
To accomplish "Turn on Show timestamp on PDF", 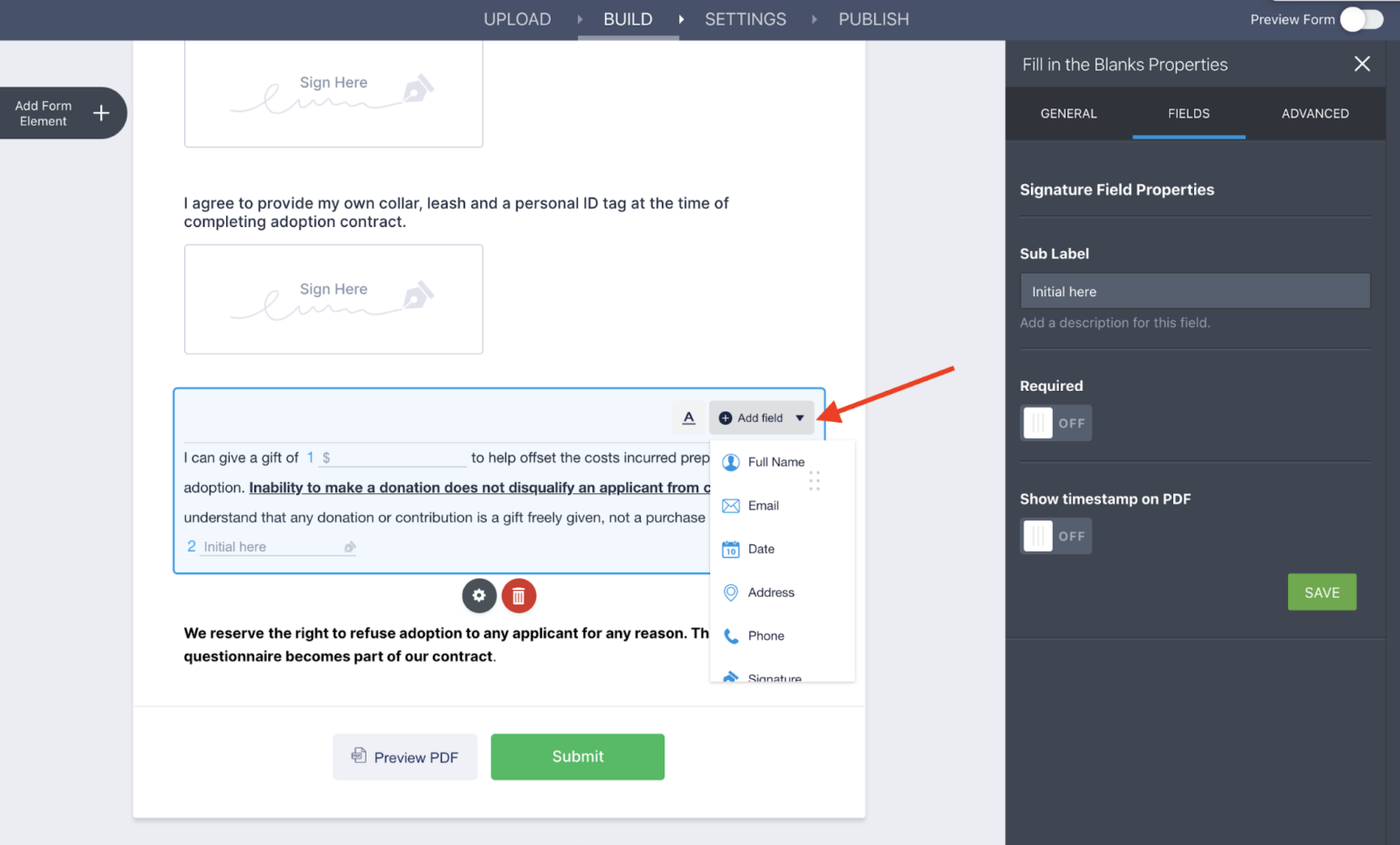I will coord(1055,535).
